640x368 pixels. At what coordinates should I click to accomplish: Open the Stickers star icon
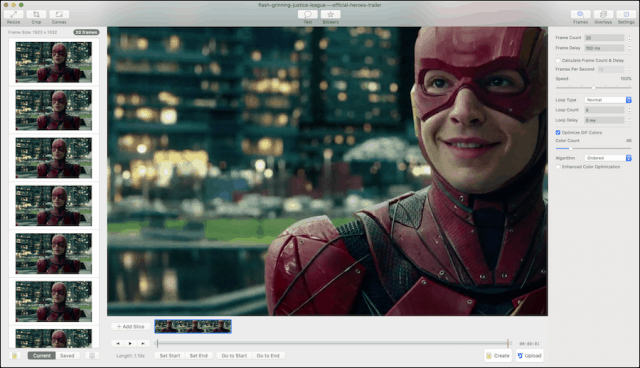331,14
